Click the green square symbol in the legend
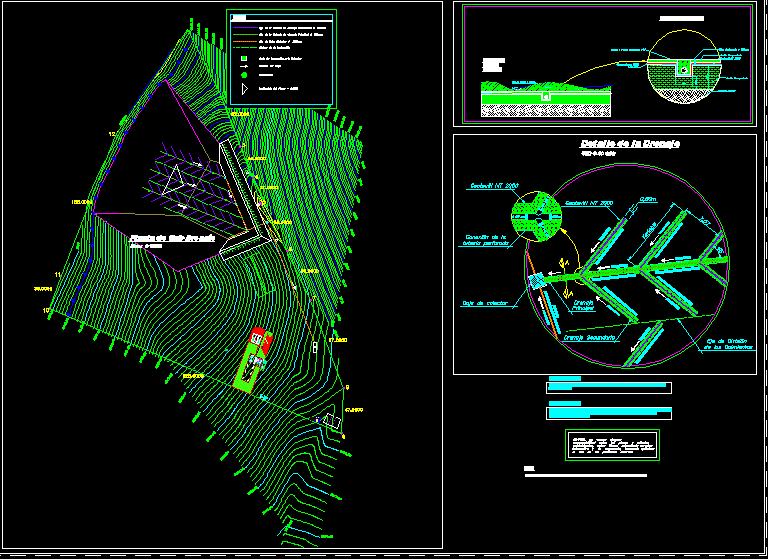The height and width of the screenshot is (559, 768). click(244, 58)
